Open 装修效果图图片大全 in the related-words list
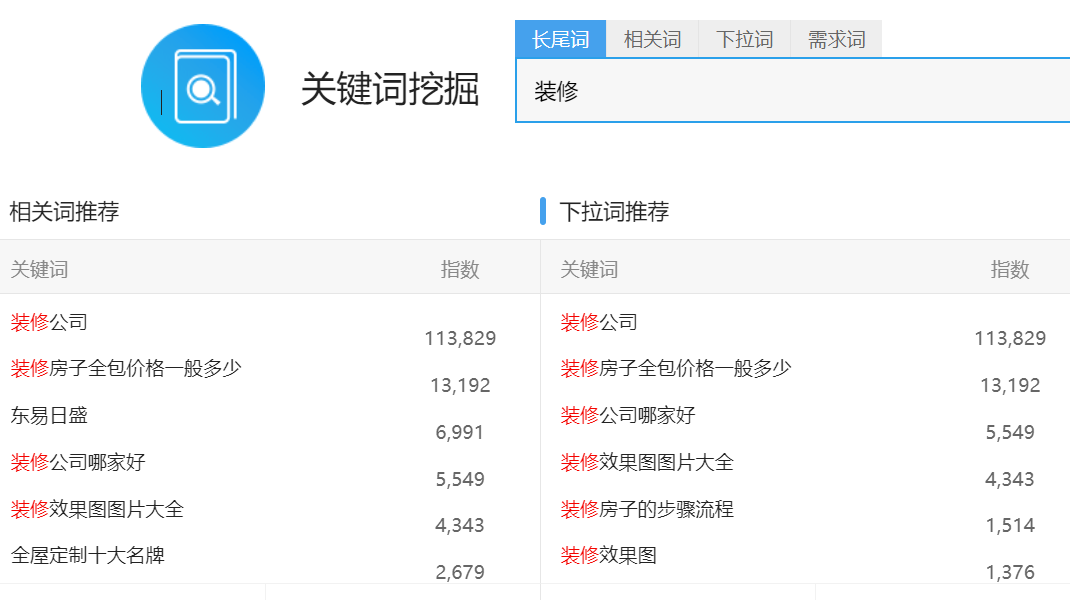The width and height of the screenshot is (1070, 600). coord(98,509)
